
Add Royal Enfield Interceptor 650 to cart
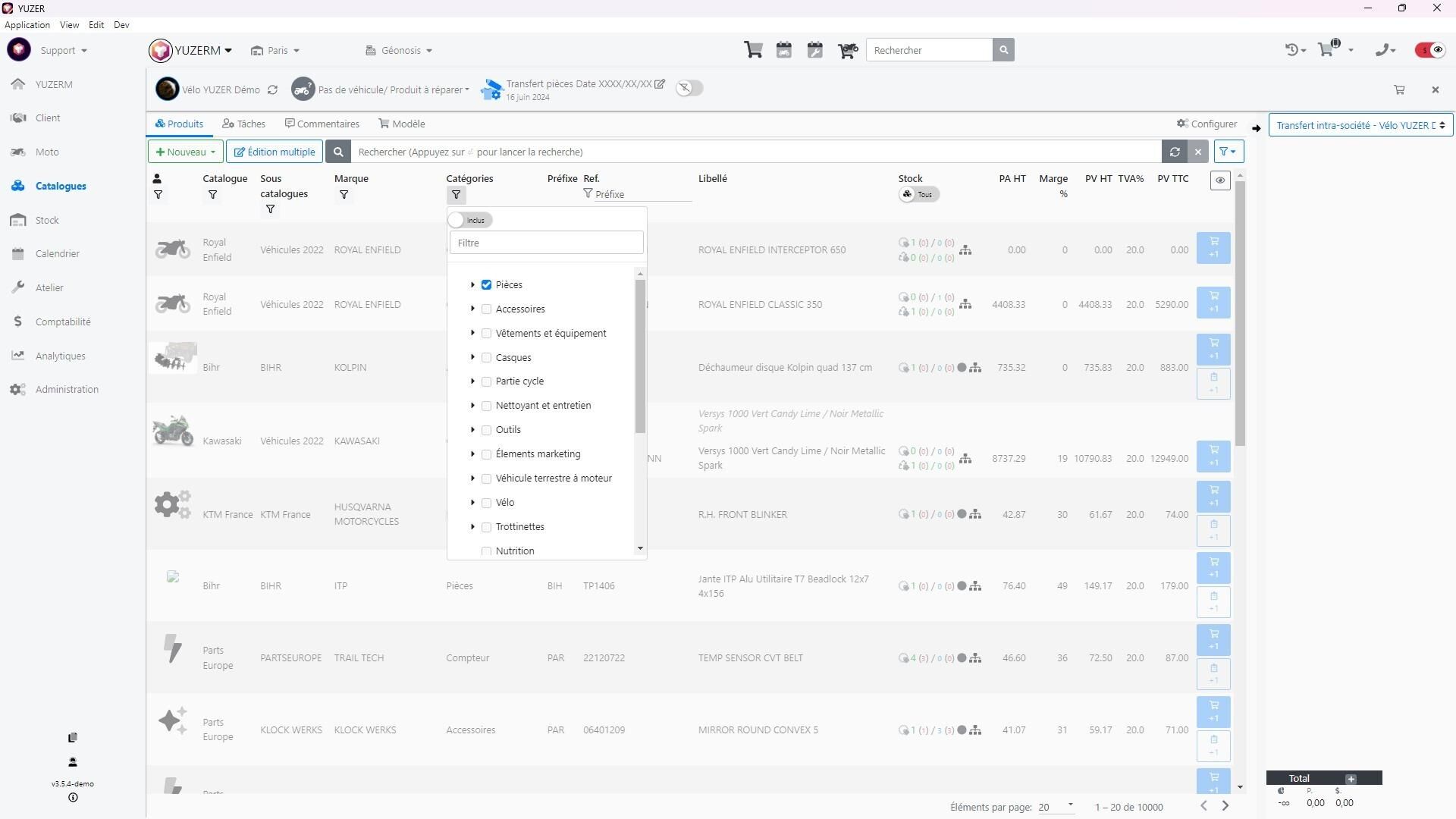(x=1213, y=248)
